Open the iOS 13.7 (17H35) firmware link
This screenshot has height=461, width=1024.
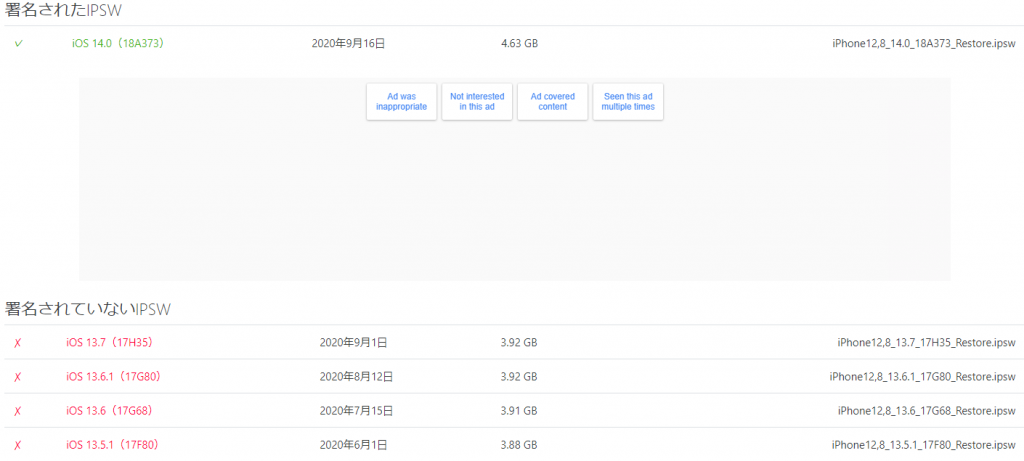(109, 342)
